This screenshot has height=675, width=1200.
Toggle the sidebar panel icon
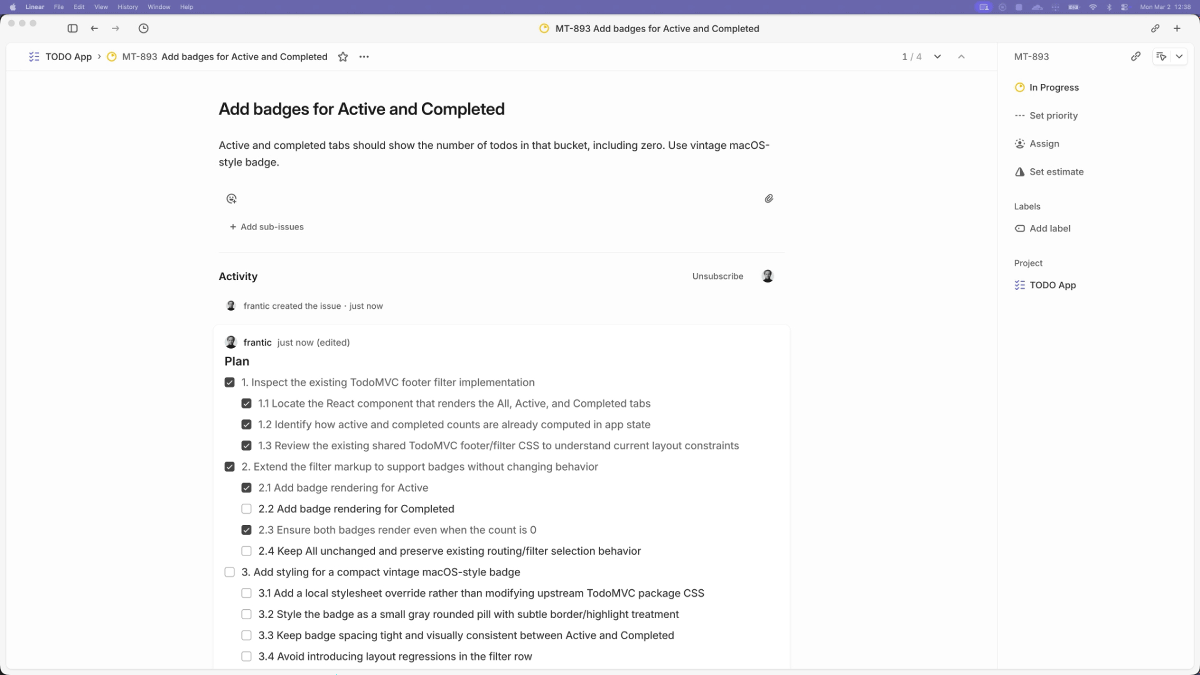72,29
